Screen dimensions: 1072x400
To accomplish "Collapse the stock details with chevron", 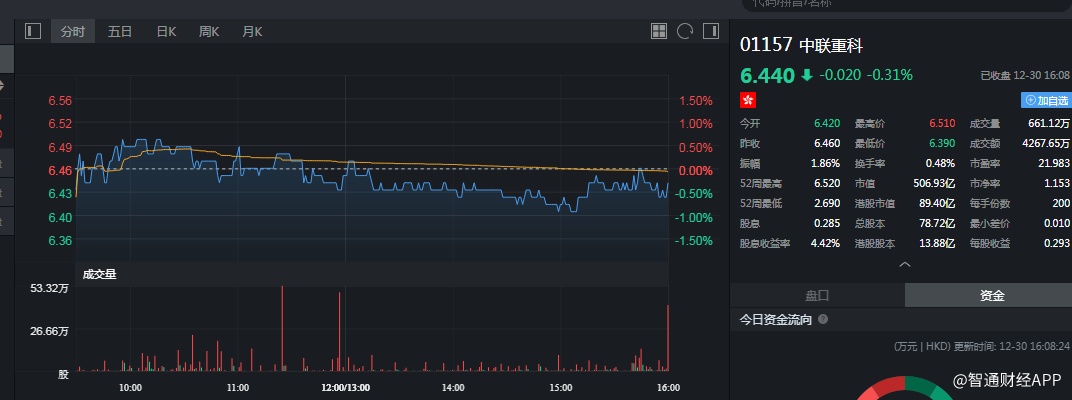I will coord(904,265).
